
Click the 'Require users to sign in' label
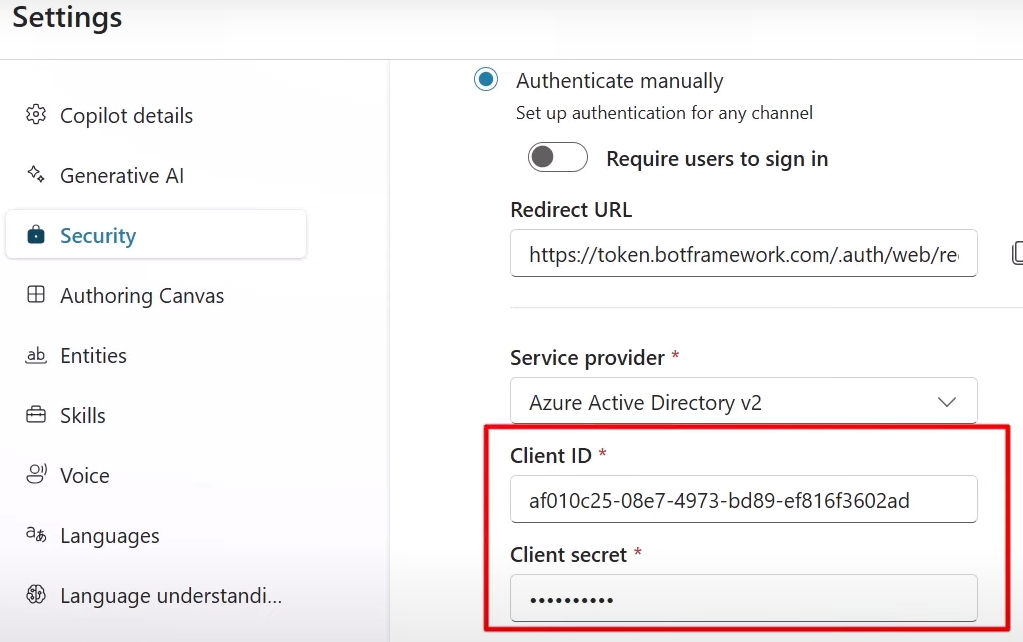pyautogui.click(x=717, y=159)
